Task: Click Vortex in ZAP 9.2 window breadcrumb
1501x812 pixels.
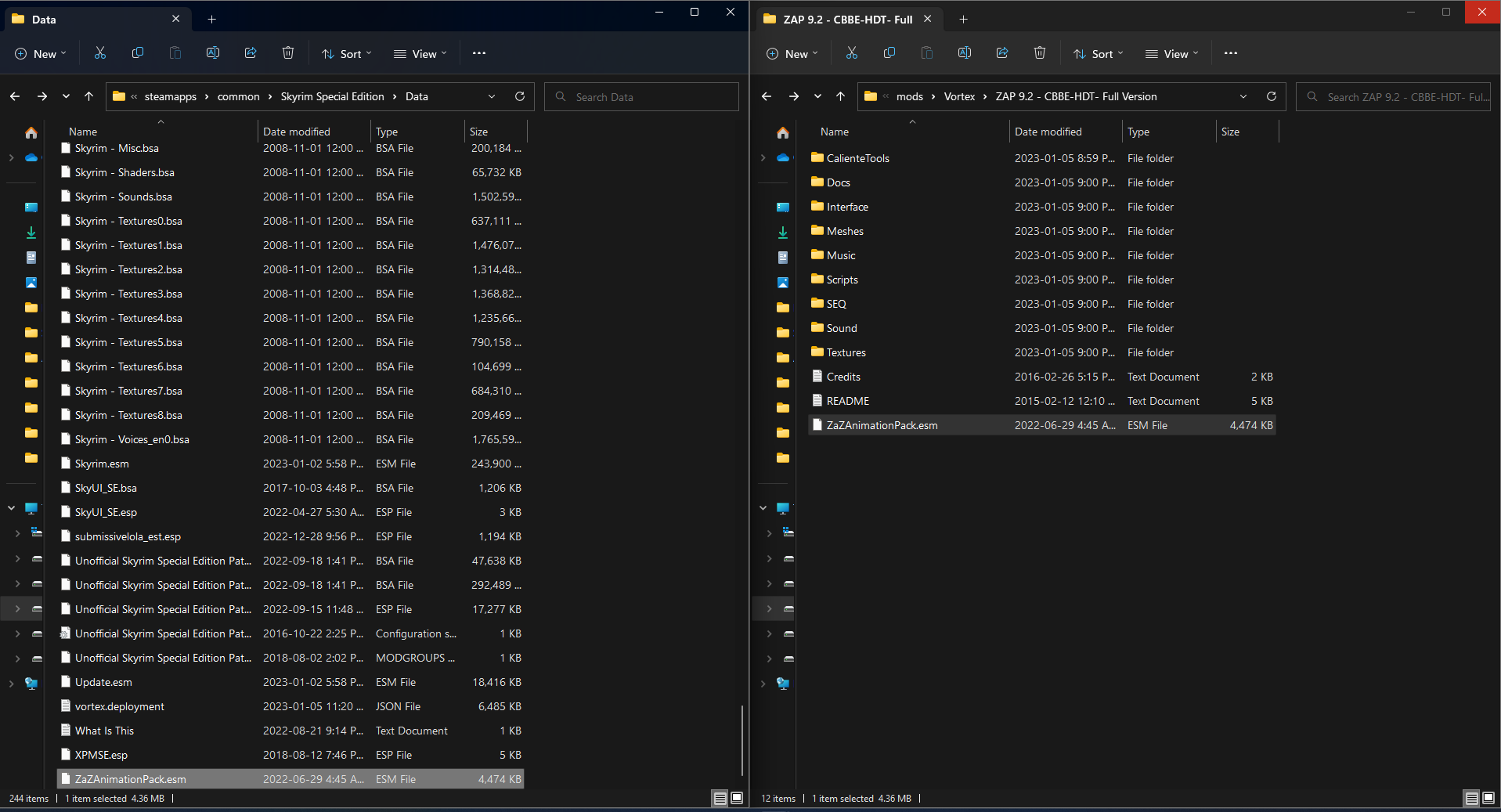Action: [960, 96]
